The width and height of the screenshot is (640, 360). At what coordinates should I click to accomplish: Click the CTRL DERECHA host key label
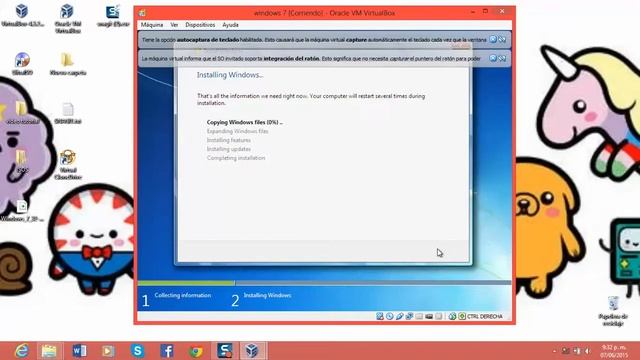pos(485,316)
